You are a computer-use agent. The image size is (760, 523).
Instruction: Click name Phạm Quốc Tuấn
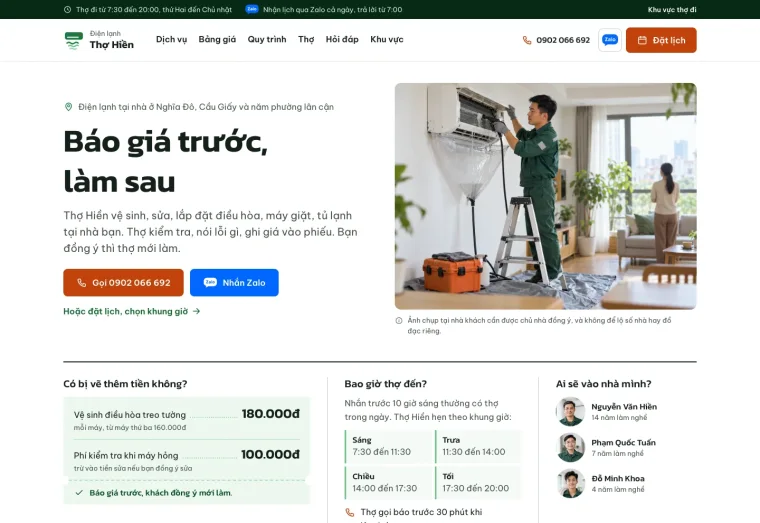623,443
